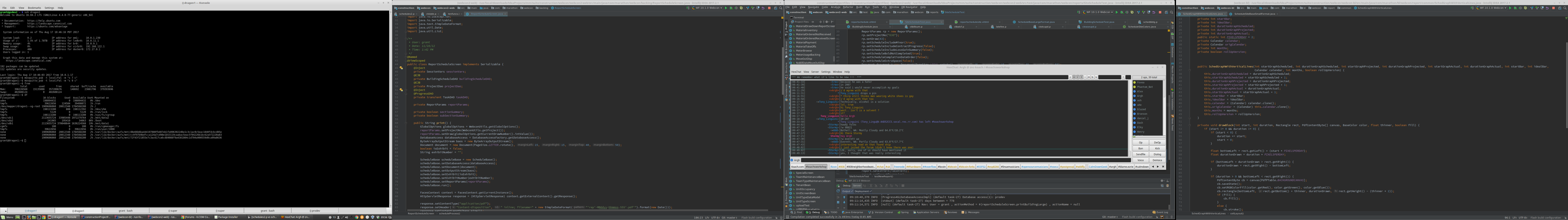Screen dimensions: 1568x220
Task: Switch to BuildingSchedule.java editor tab
Action: (865, 27)
